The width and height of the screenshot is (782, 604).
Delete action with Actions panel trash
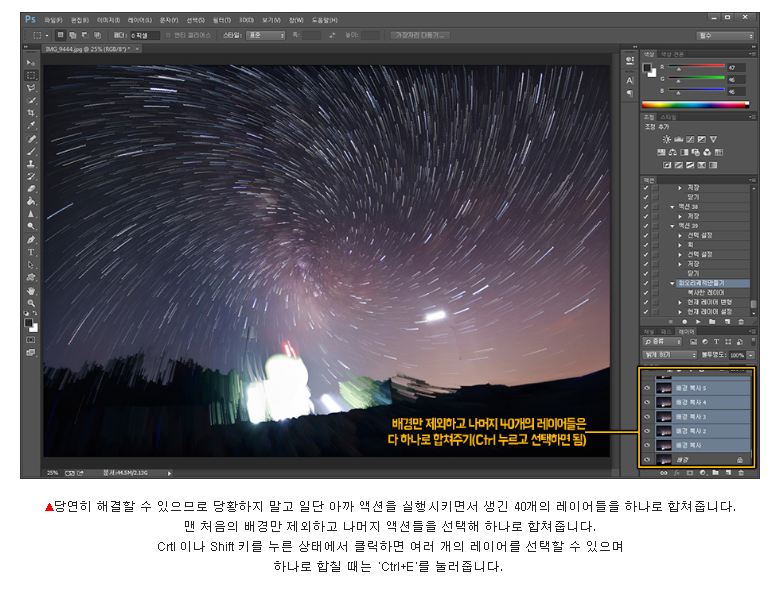point(741,322)
